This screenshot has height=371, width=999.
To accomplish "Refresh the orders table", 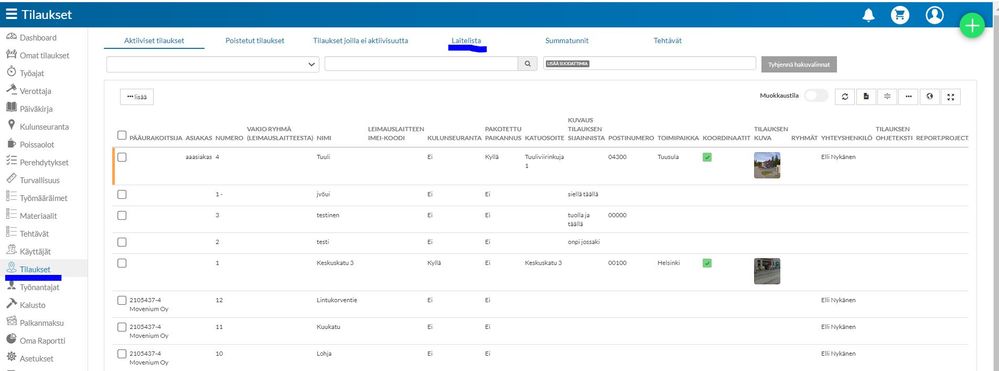I will [845, 96].
